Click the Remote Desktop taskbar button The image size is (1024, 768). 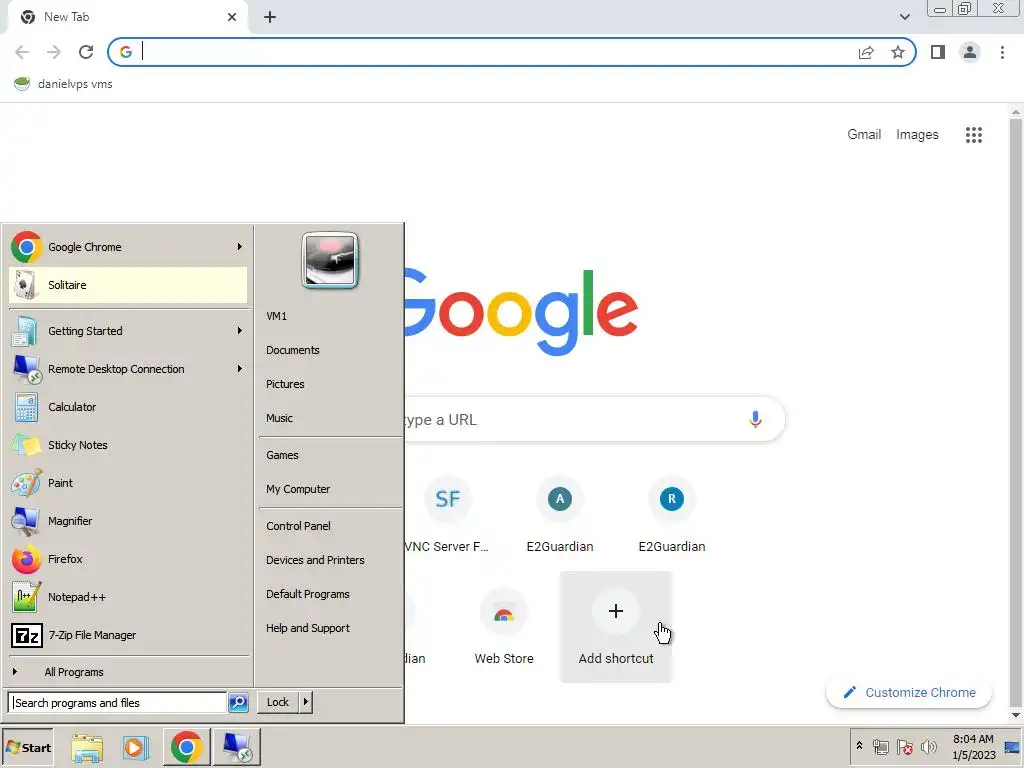click(236, 747)
